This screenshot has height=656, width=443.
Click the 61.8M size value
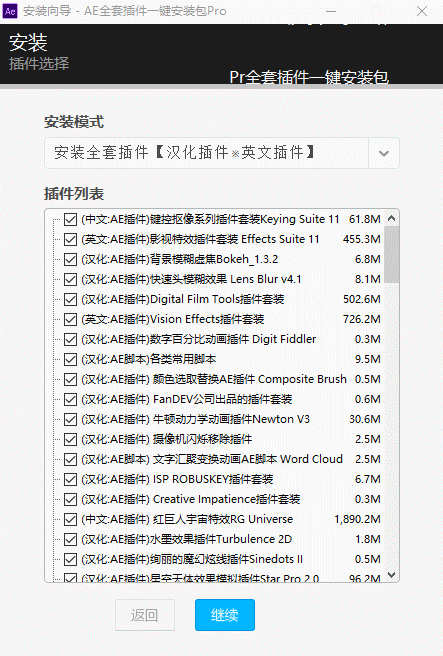point(365,219)
